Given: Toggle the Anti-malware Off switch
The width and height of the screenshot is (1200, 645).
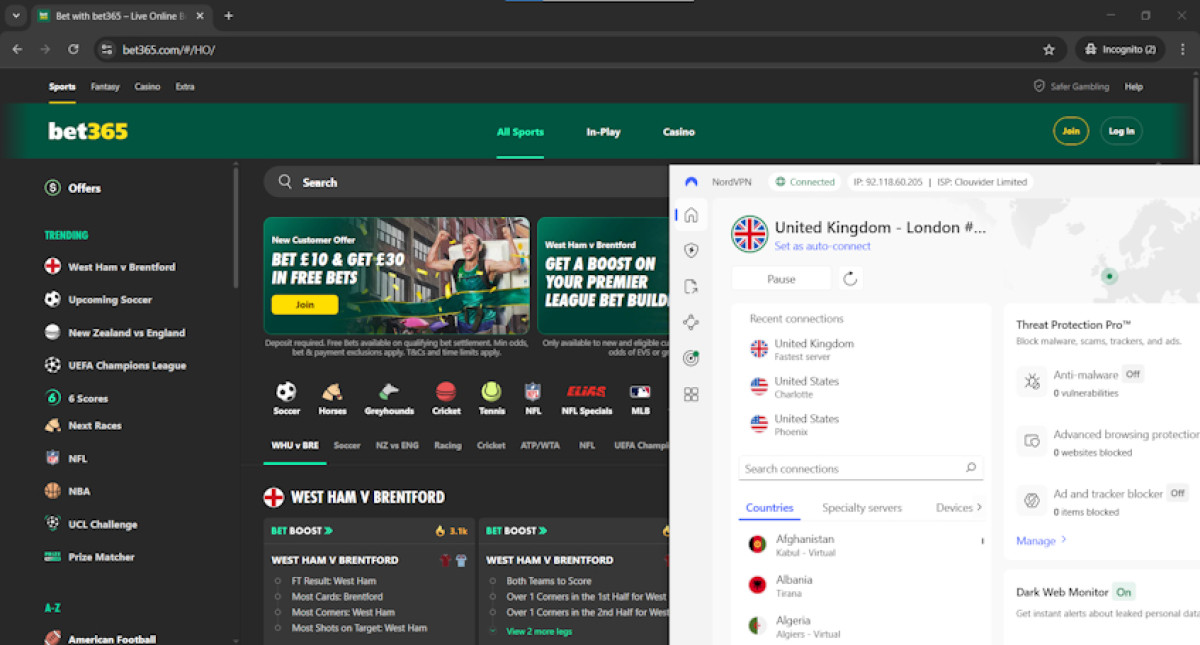Looking at the screenshot, I should 1132,374.
